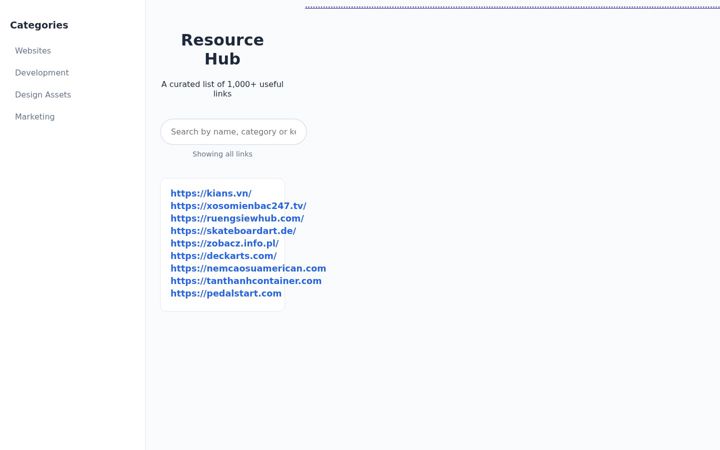
Task: Follow the tanthanhcontainer.com link
Action: click(246, 281)
